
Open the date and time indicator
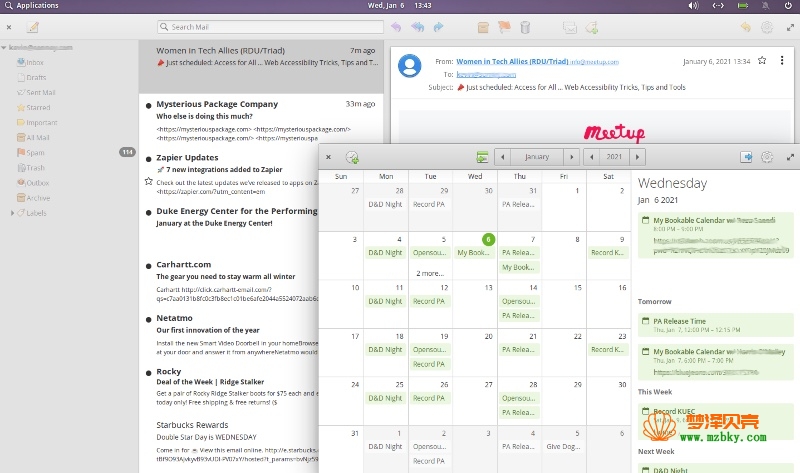(399, 6)
